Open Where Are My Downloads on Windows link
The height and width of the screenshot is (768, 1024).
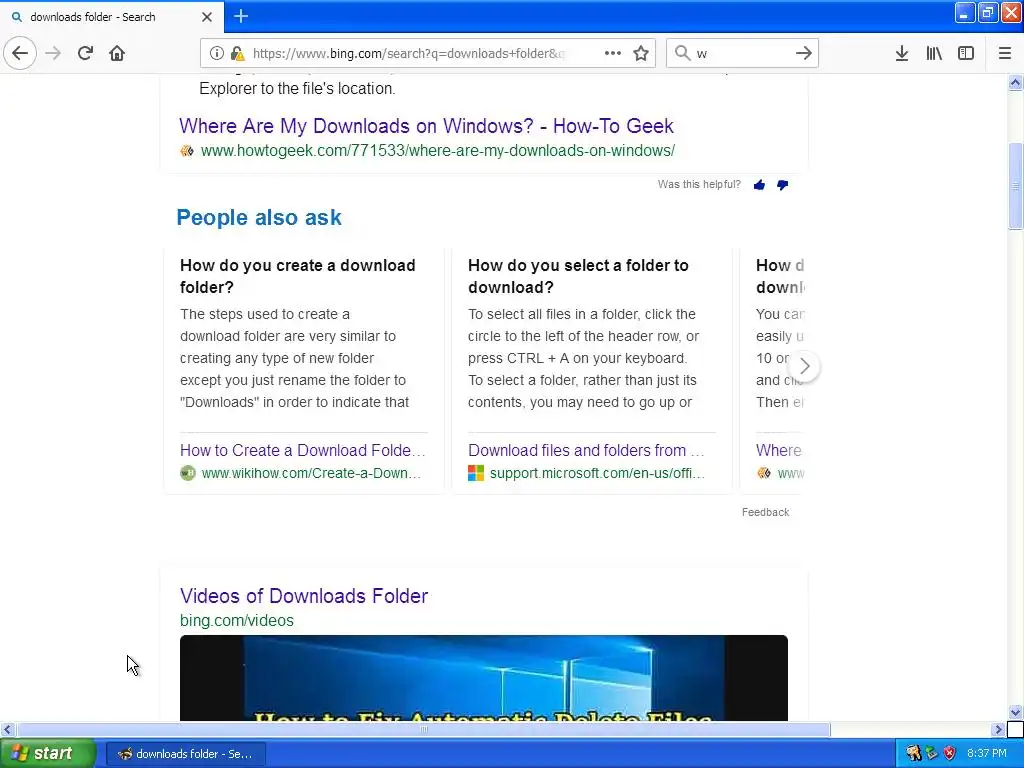click(426, 125)
